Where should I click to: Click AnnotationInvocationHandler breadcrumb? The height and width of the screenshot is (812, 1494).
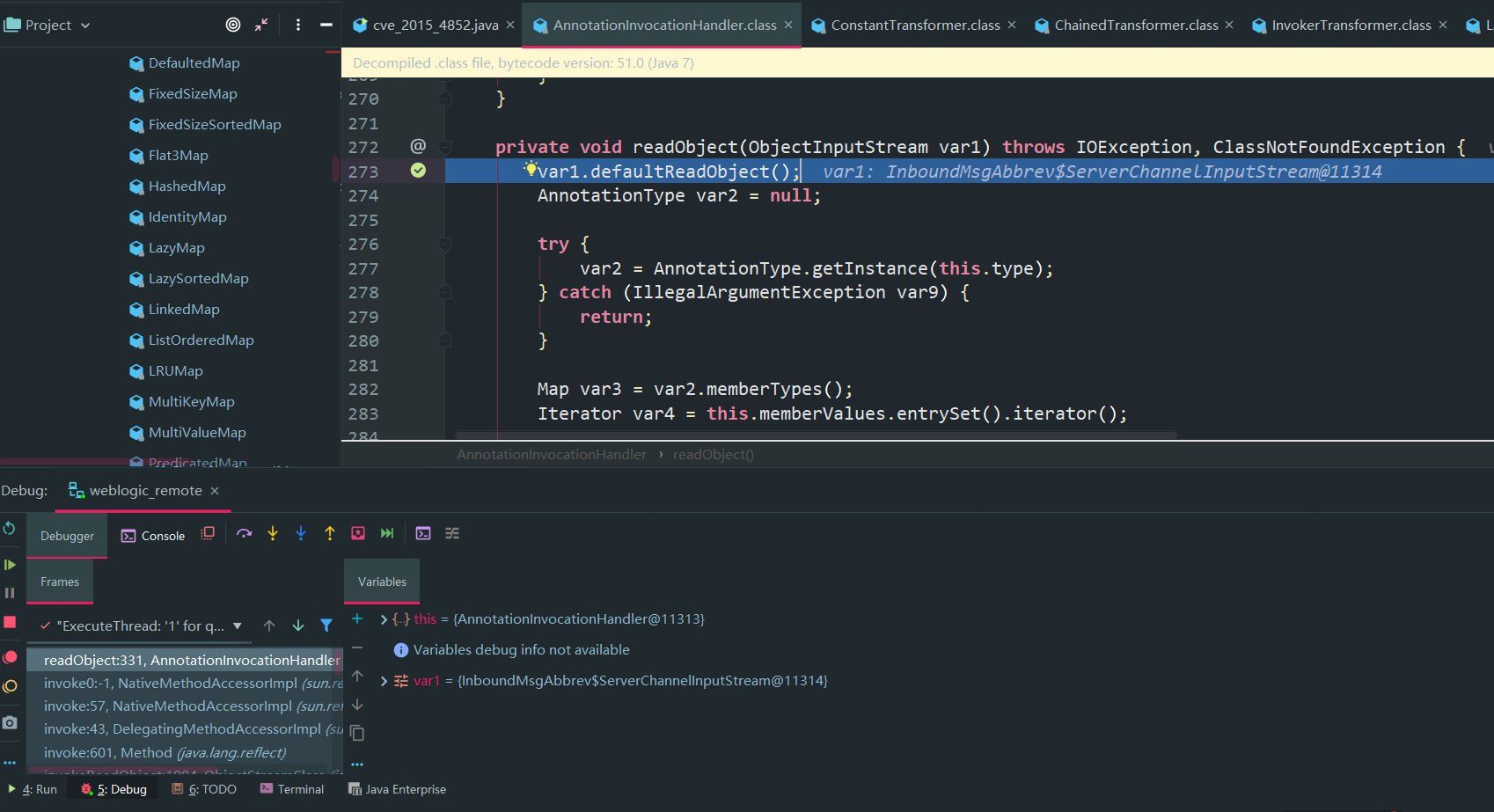click(x=552, y=455)
